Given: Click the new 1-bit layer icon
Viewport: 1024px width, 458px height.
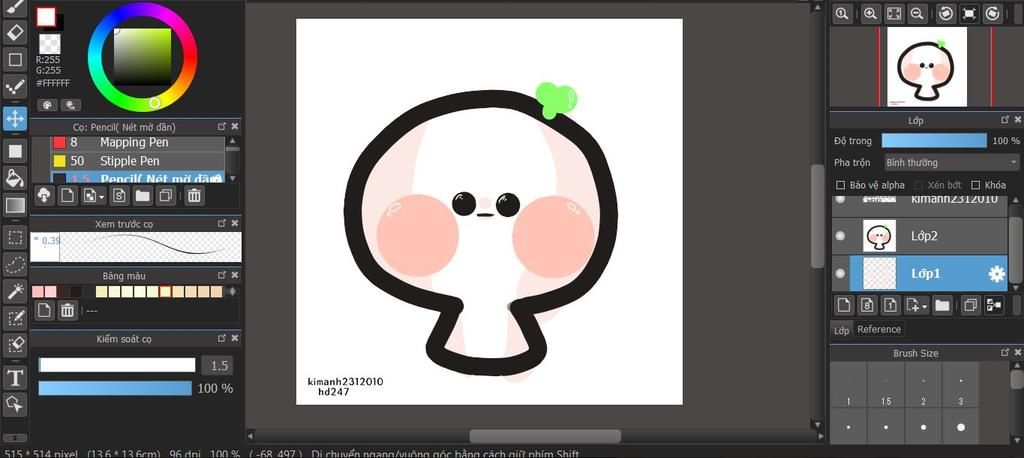Looking at the screenshot, I should click(x=891, y=304).
